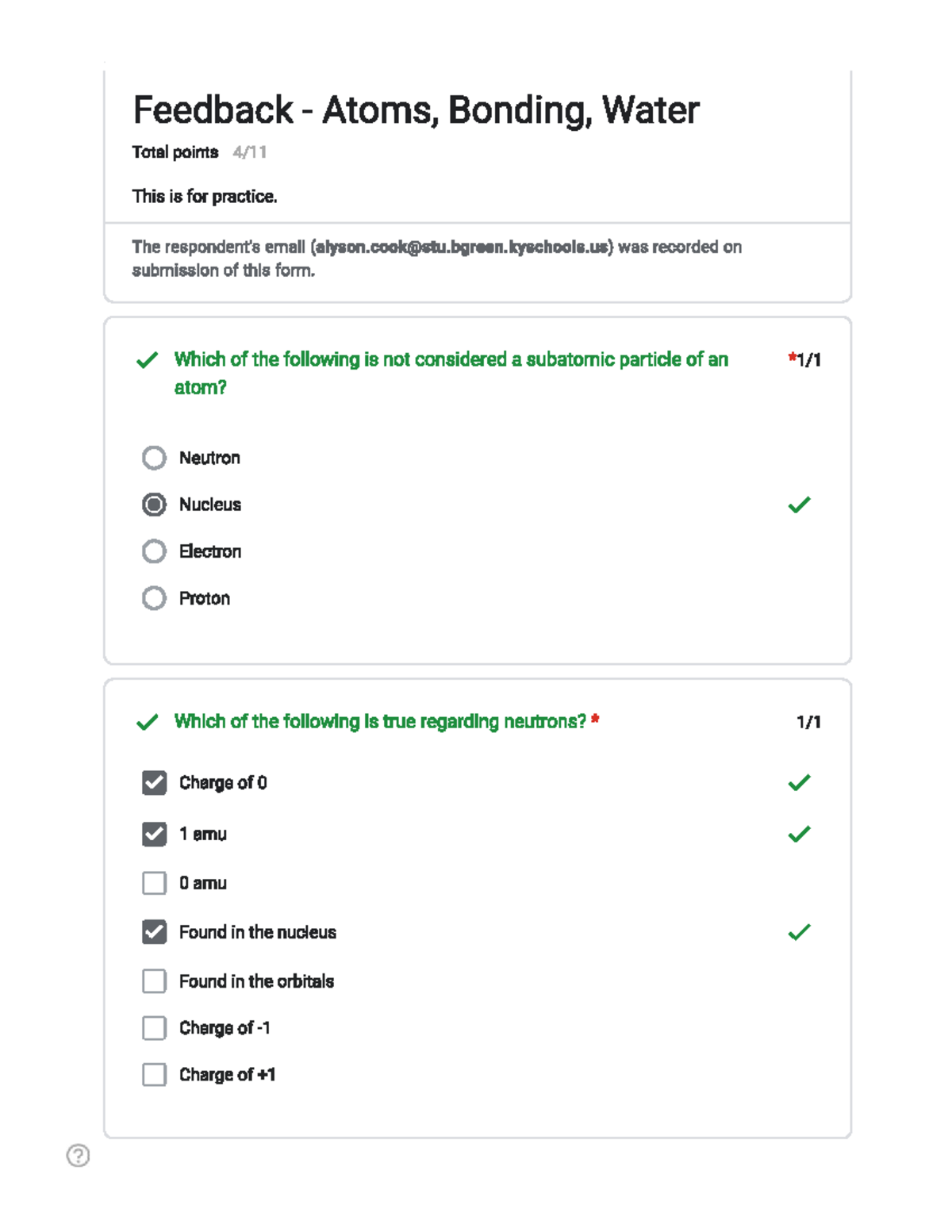Check the 0 amu checkbox
The image size is (952, 1232).
coord(154,883)
